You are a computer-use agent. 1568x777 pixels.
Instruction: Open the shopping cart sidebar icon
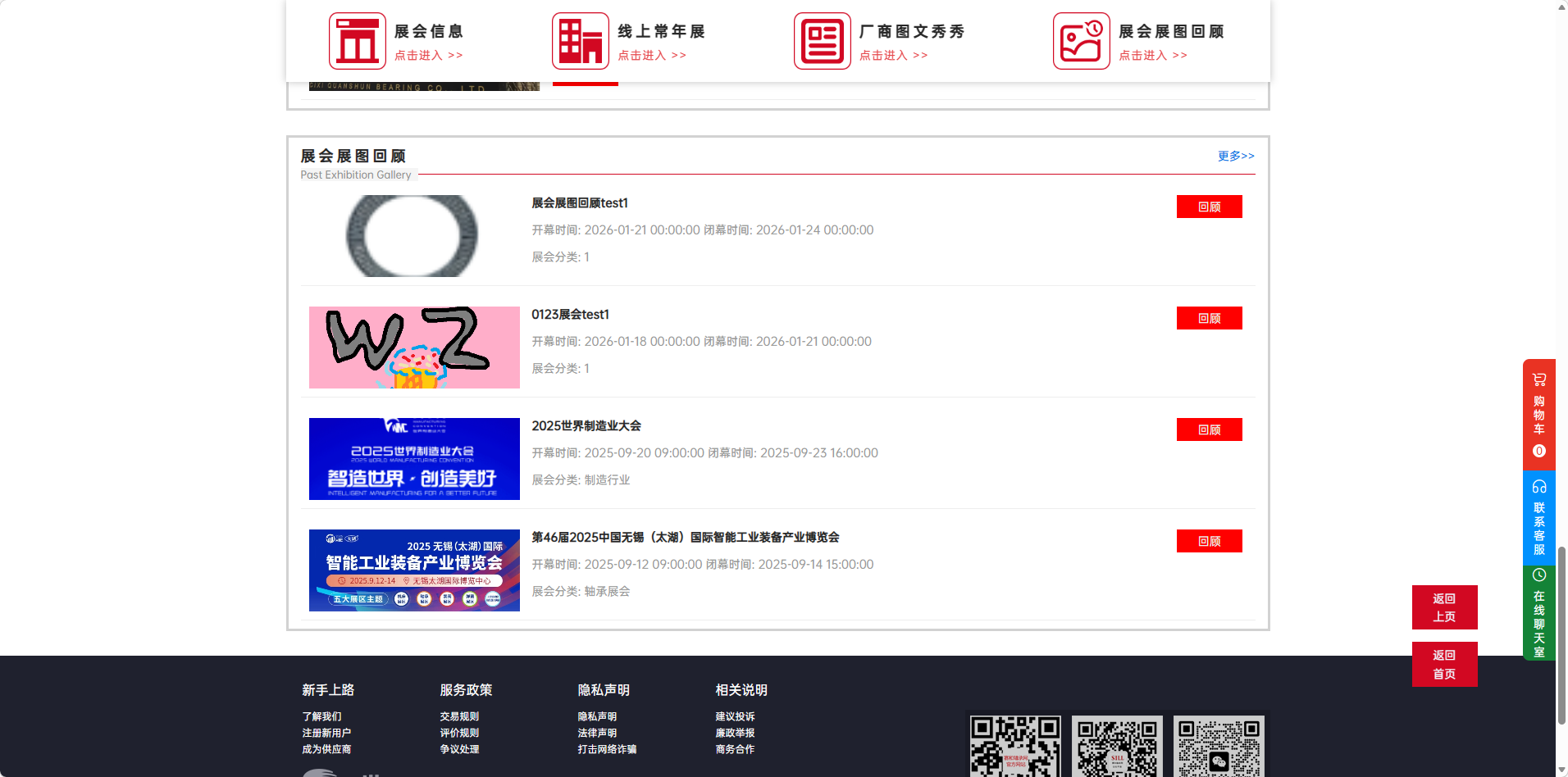pyautogui.click(x=1538, y=379)
